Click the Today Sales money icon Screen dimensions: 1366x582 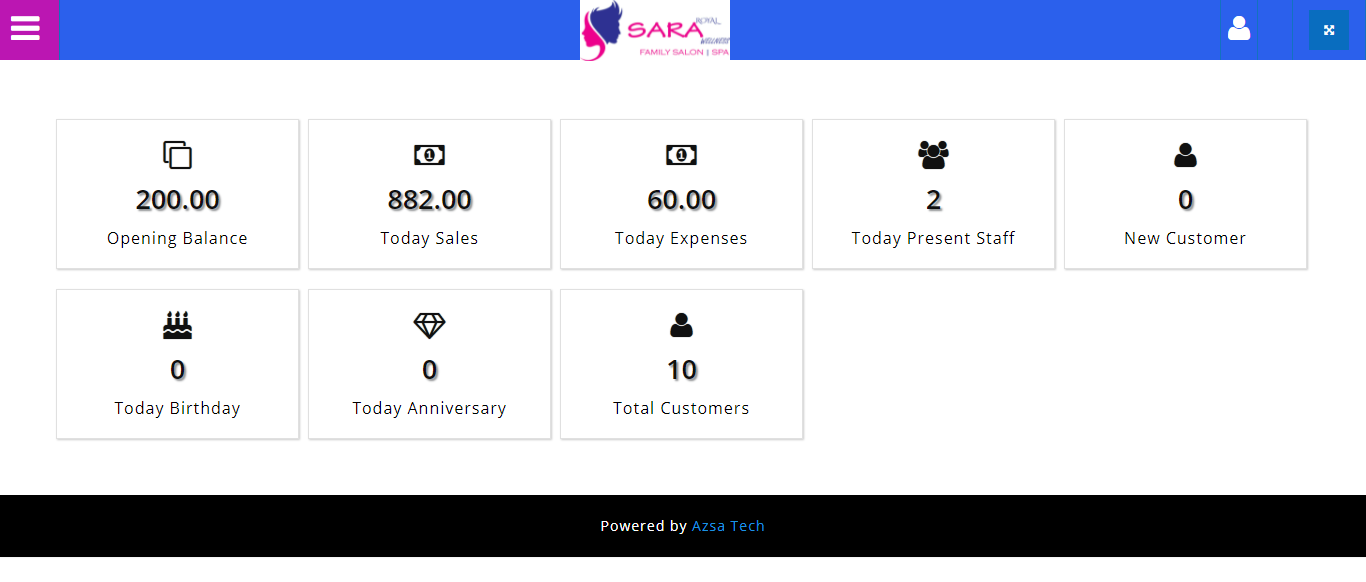tap(429, 155)
